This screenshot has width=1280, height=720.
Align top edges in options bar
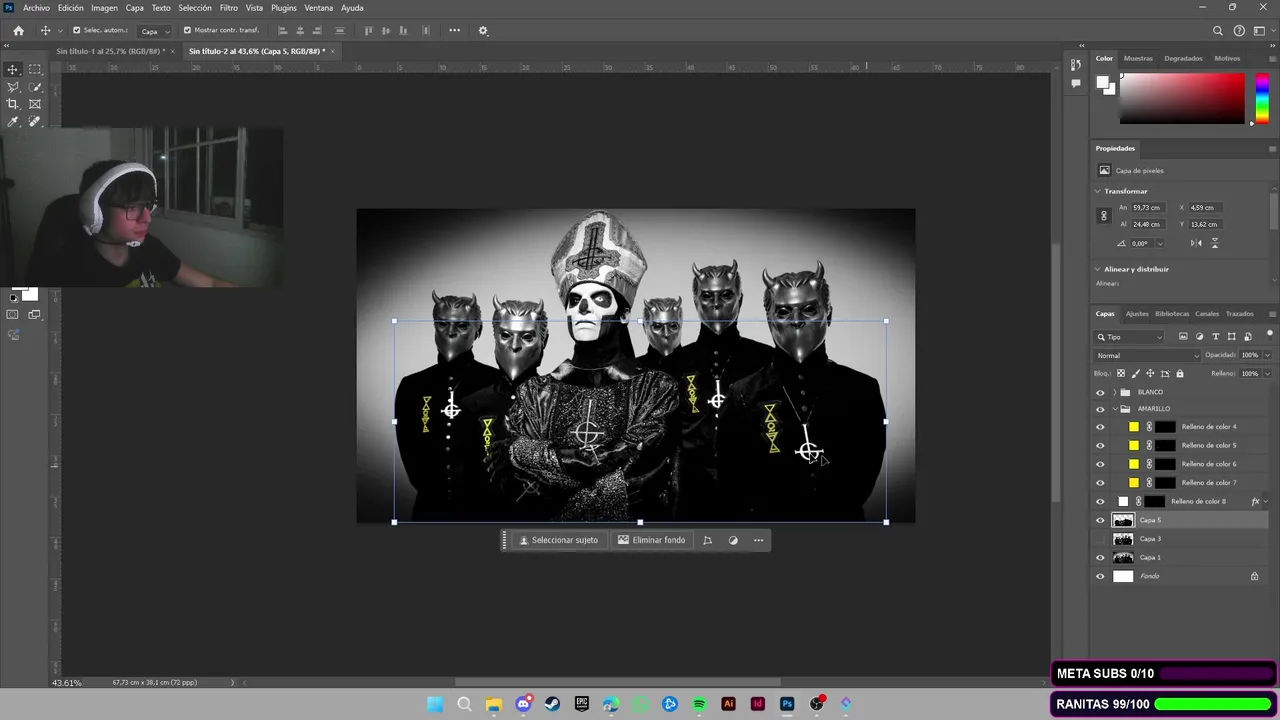pos(369,31)
